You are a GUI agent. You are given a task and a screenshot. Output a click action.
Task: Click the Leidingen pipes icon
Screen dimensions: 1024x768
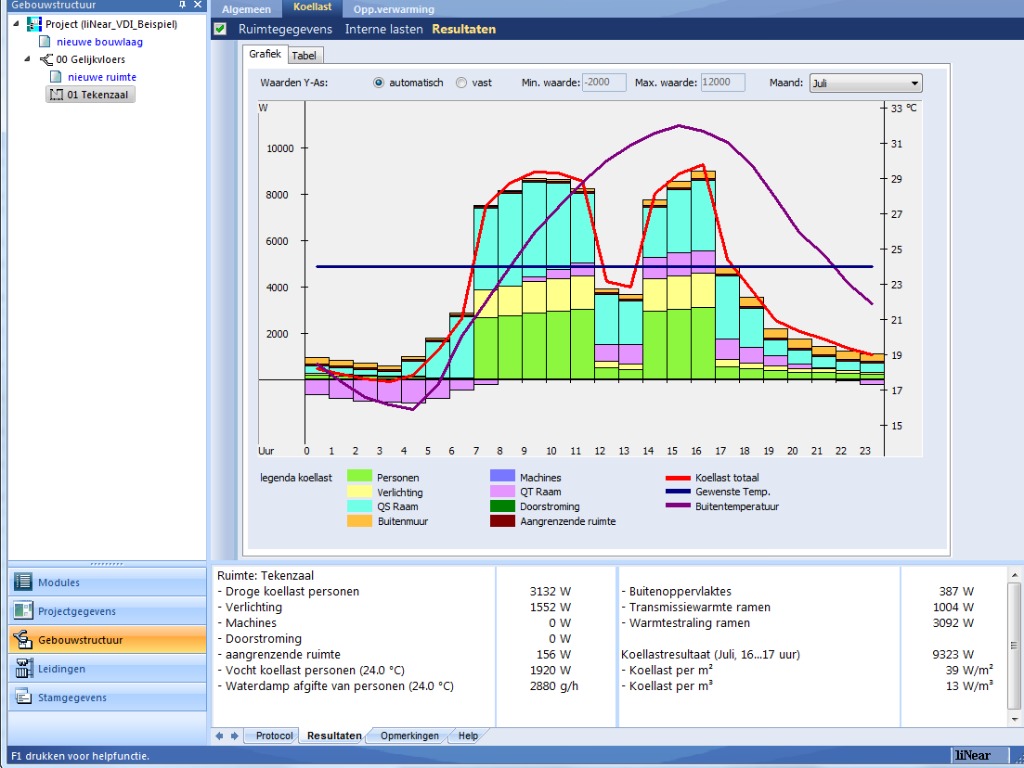click(24, 669)
